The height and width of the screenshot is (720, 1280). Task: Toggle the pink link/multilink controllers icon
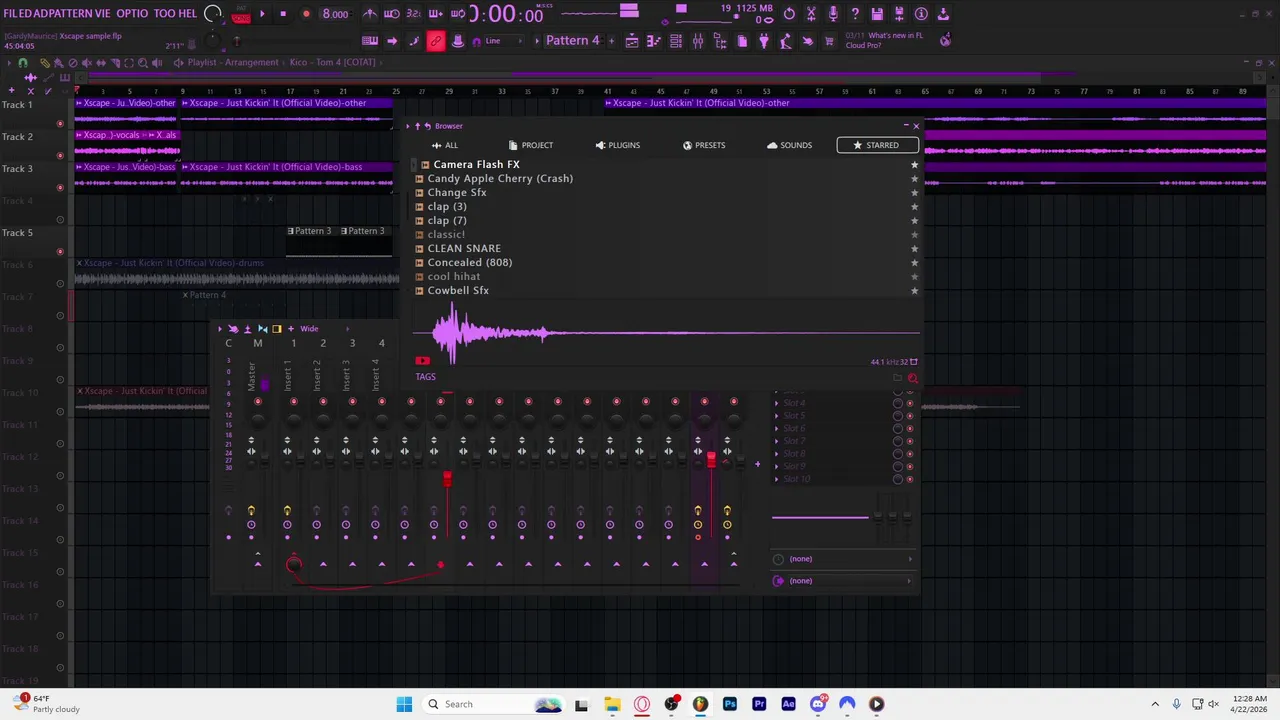point(436,41)
